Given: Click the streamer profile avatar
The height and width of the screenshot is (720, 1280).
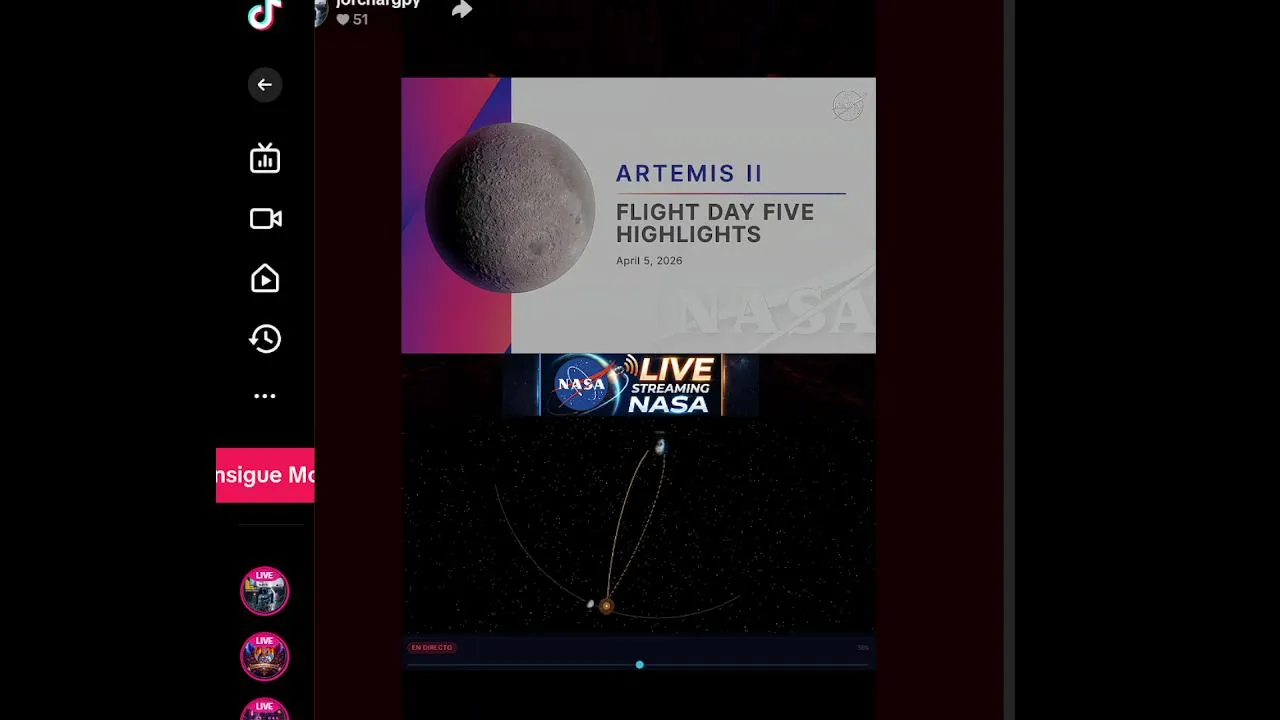Looking at the screenshot, I should (321, 12).
